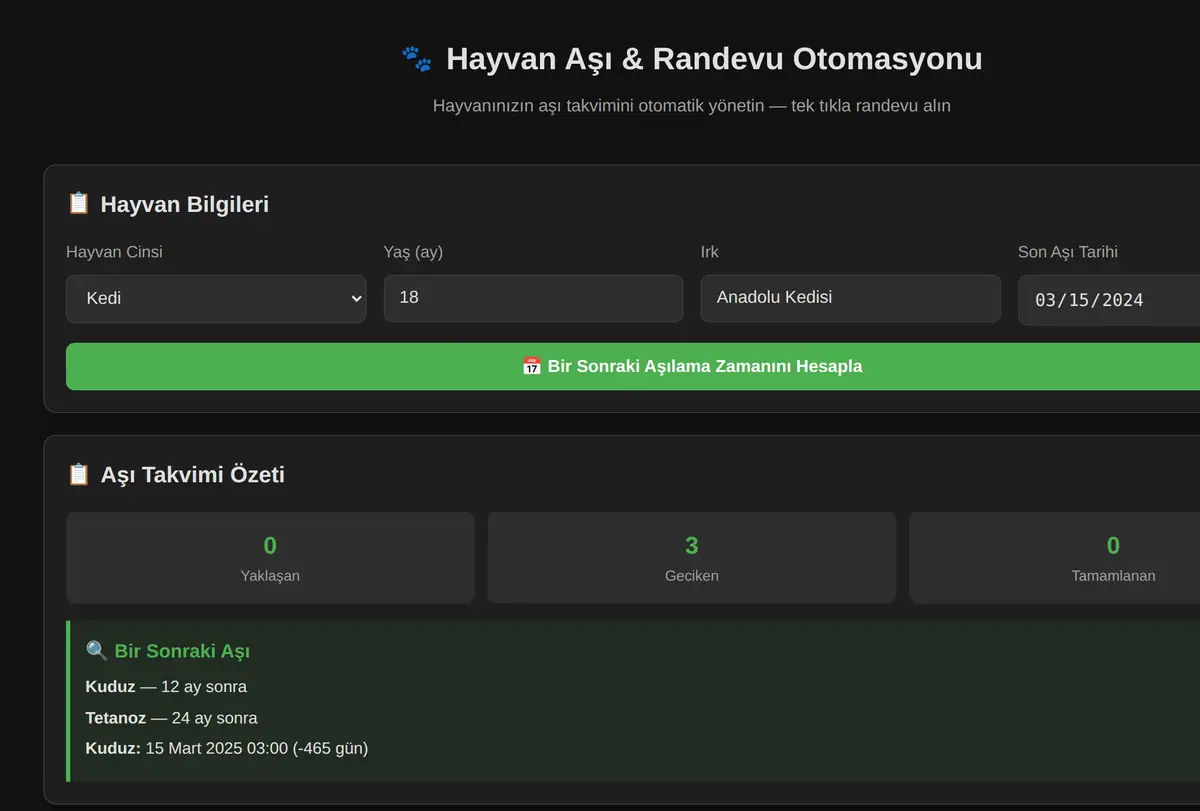This screenshot has height=811, width=1200.
Task: Click the Hayvan Cinsi label
Action: tap(114, 252)
